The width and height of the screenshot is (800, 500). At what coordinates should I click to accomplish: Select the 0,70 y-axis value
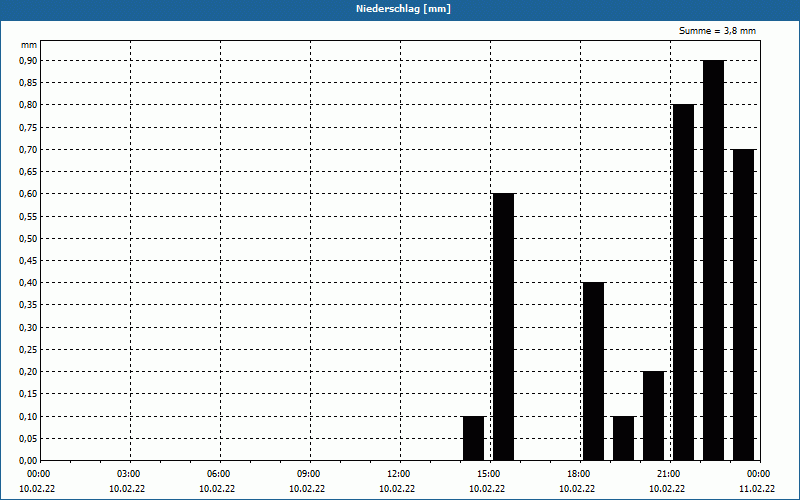28,149
